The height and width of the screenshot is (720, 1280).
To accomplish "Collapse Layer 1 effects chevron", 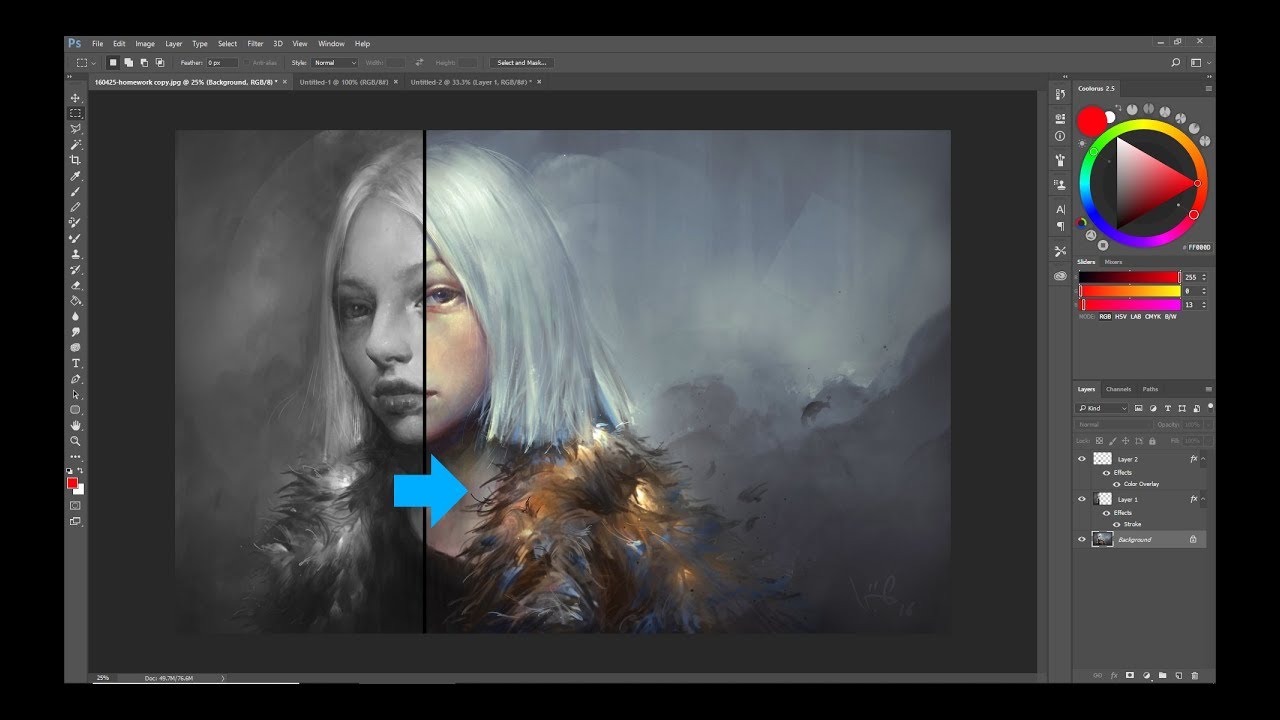I will (1203, 499).
